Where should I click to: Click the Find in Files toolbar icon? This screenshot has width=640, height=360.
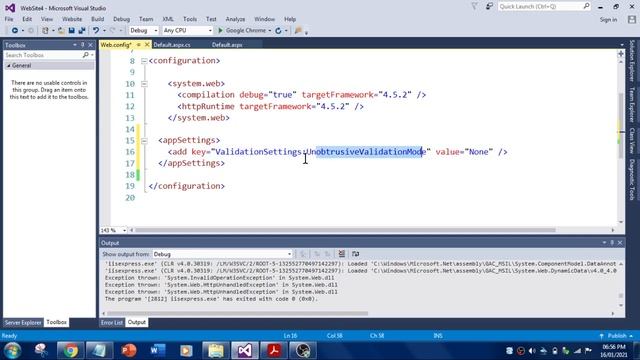[298, 31]
